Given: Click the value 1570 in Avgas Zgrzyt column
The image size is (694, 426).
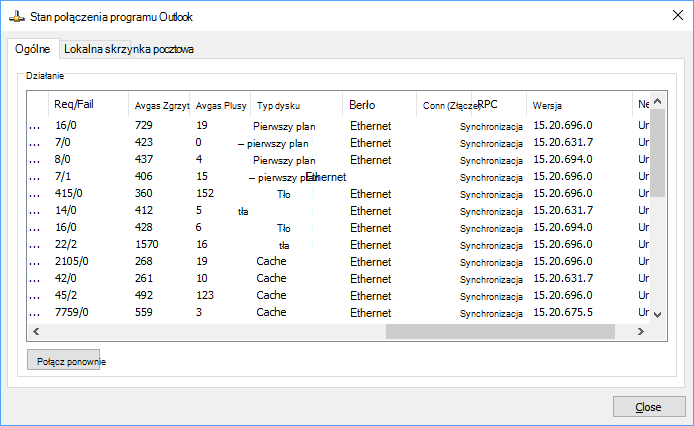Looking at the screenshot, I should click(x=147, y=244).
